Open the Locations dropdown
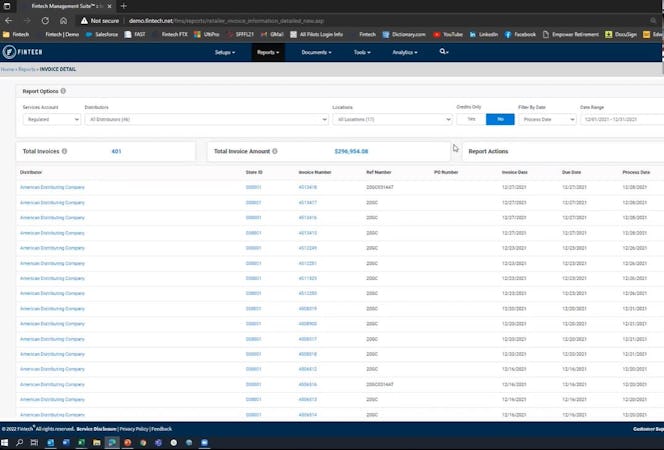Screen dimensions: 664x450 [393, 119]
